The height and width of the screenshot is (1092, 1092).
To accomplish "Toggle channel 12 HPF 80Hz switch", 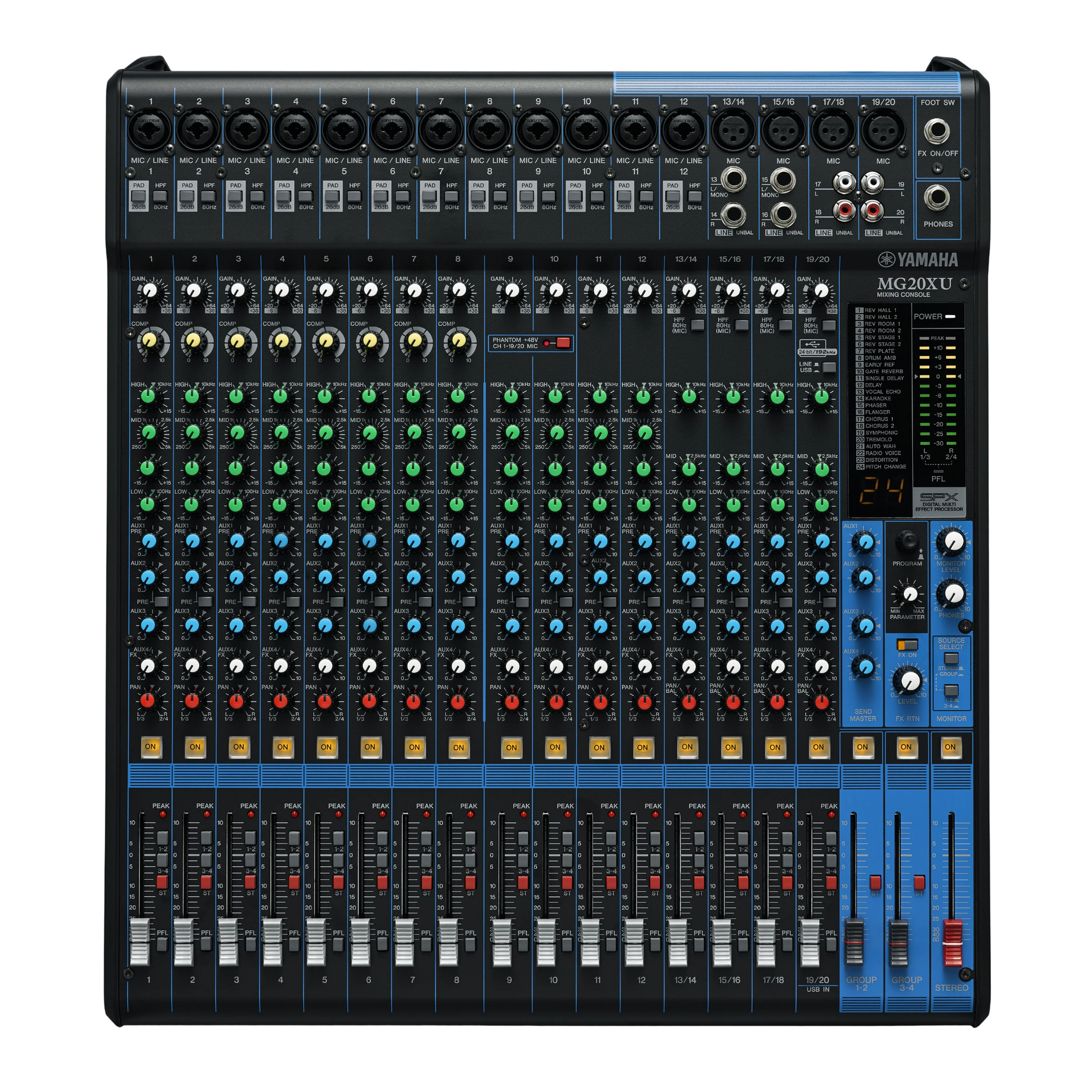I will (x=695, y=196).
